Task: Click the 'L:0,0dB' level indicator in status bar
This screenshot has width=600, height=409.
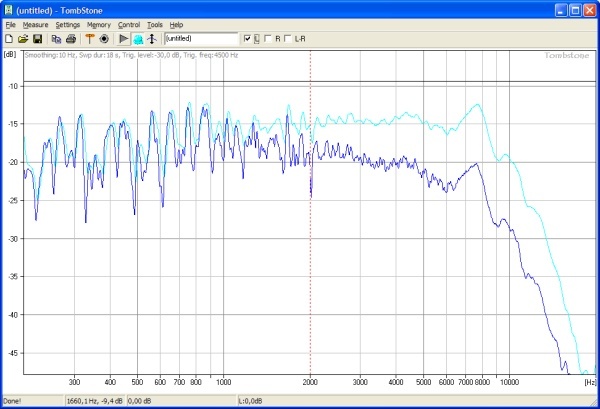Action: point(251,401)
